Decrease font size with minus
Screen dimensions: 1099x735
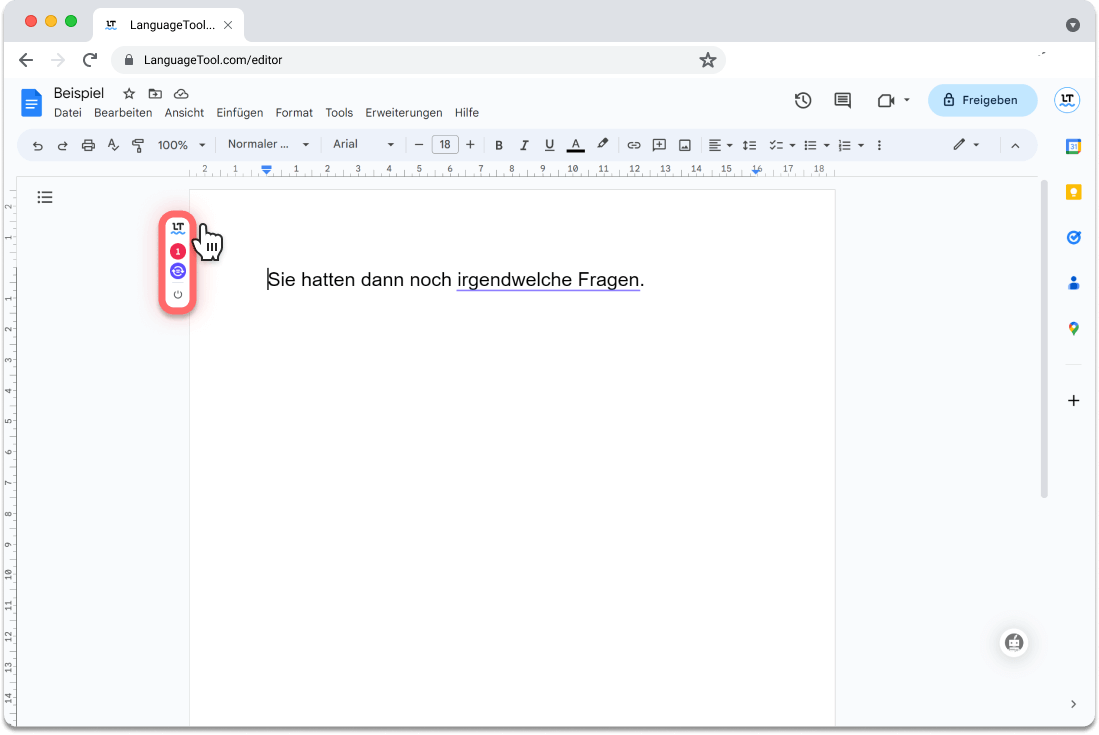[419, 145]
